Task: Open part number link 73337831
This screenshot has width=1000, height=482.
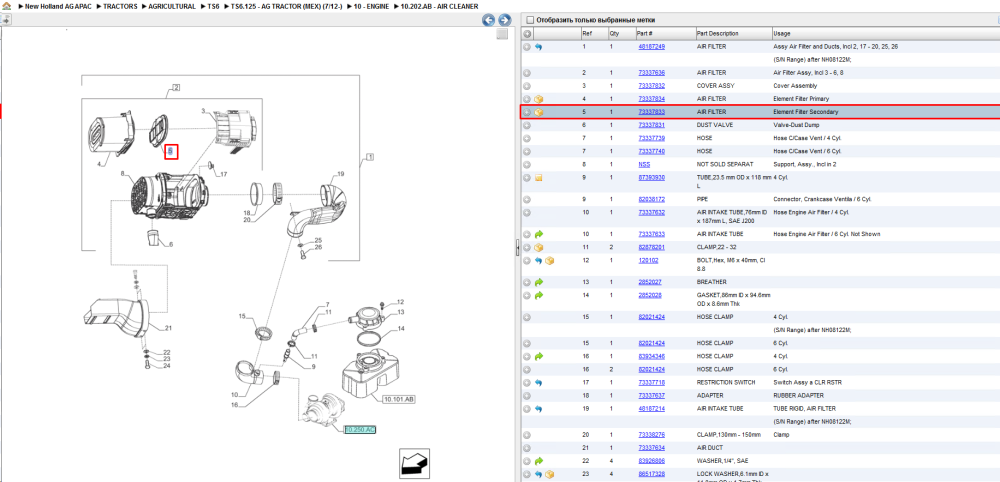Action: (x=652, y=126)
